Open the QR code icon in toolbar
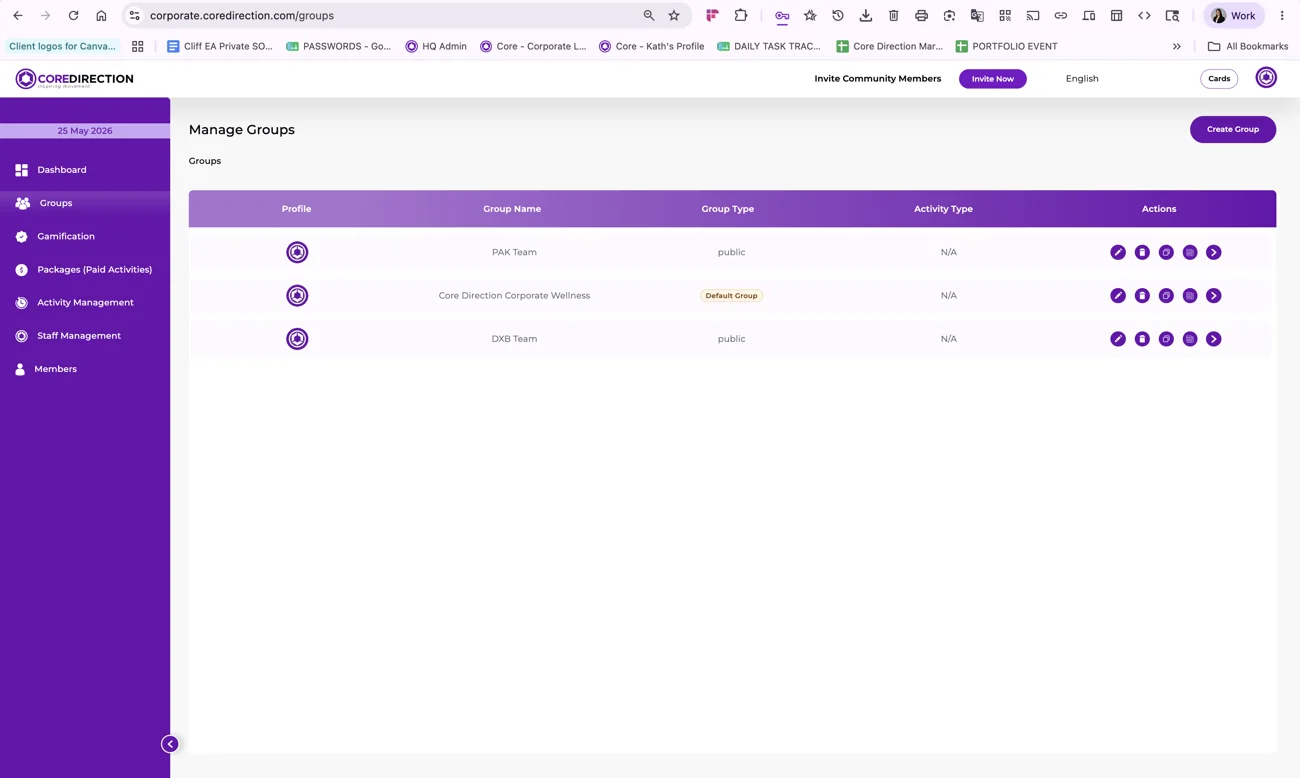Image resolution: width=1300 pixels, height=778 pixels. point(1005,16)
